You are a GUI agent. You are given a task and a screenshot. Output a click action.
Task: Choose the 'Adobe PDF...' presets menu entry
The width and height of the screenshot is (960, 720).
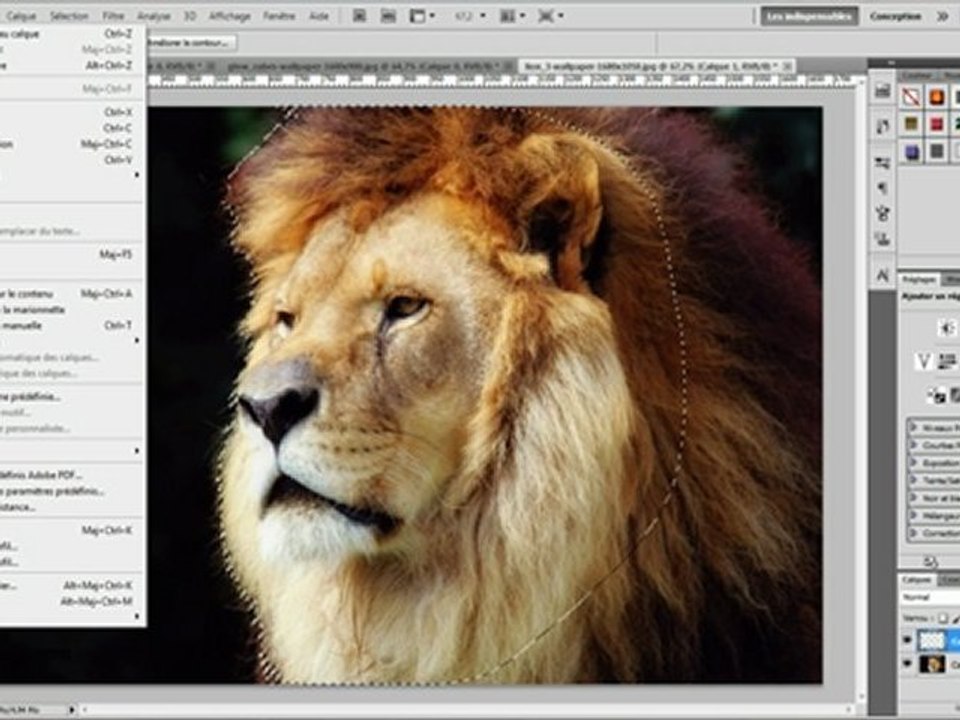70,475
